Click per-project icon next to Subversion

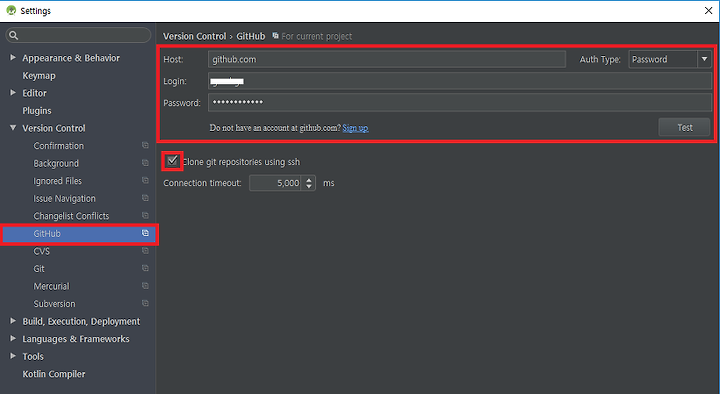(145, 303)
